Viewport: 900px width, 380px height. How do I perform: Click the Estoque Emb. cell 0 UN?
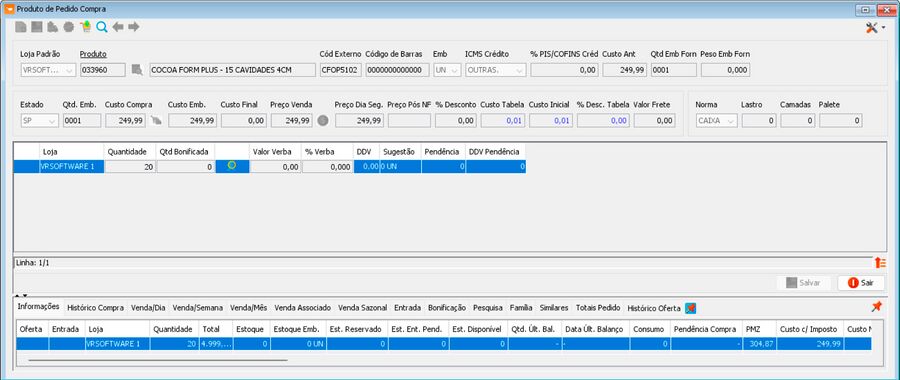(x=297, y=344)
